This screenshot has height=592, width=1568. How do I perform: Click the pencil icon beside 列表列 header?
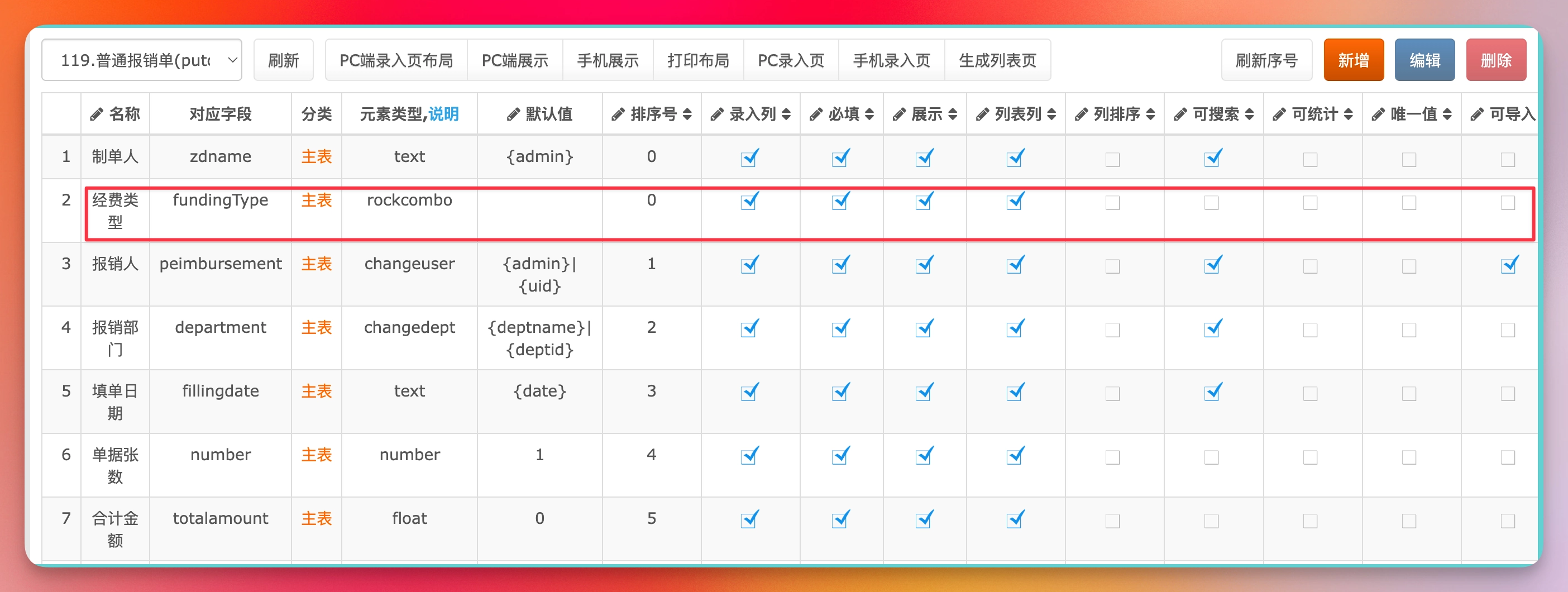982,114
